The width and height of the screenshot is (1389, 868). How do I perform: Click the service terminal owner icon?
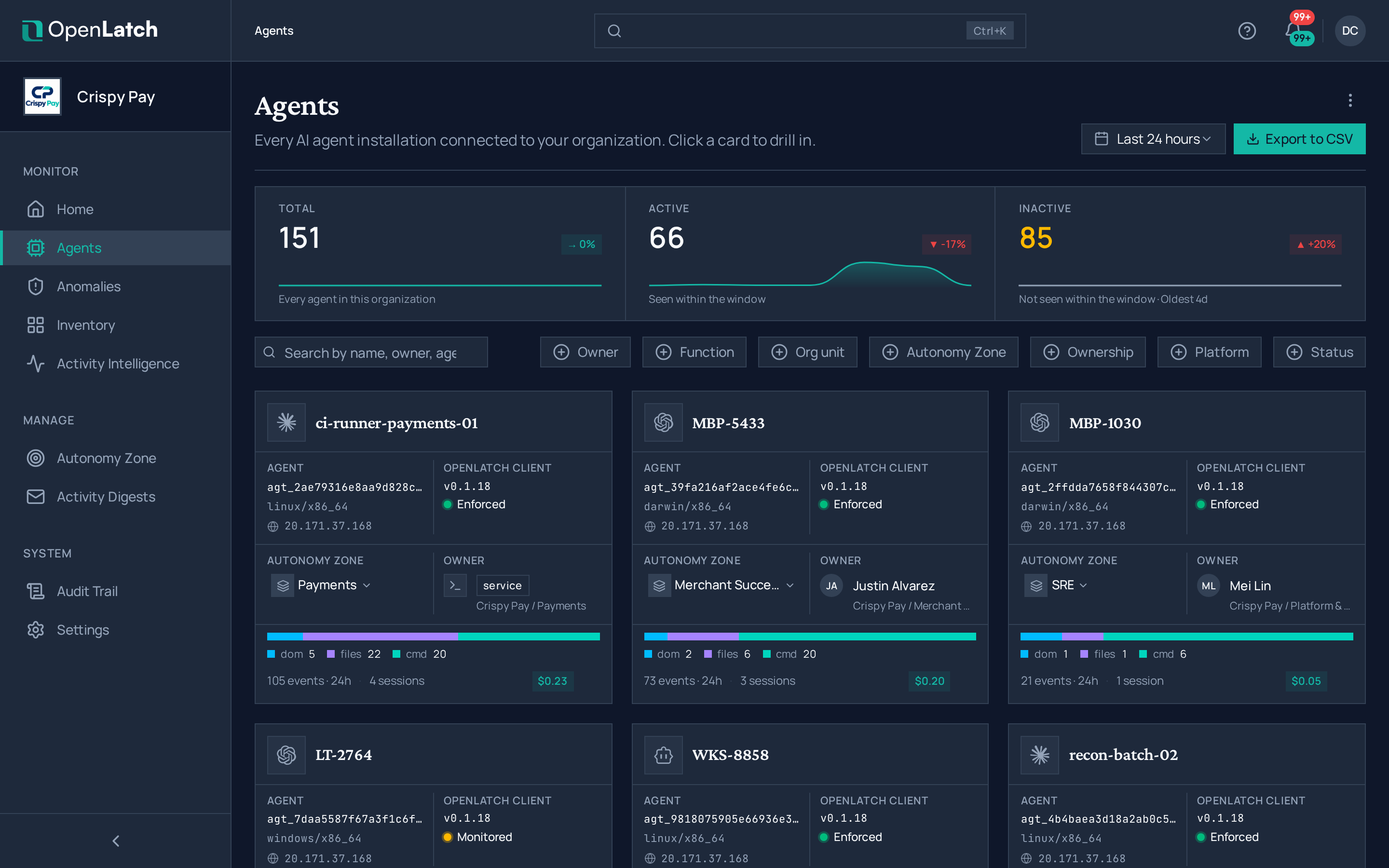[455, 585]
